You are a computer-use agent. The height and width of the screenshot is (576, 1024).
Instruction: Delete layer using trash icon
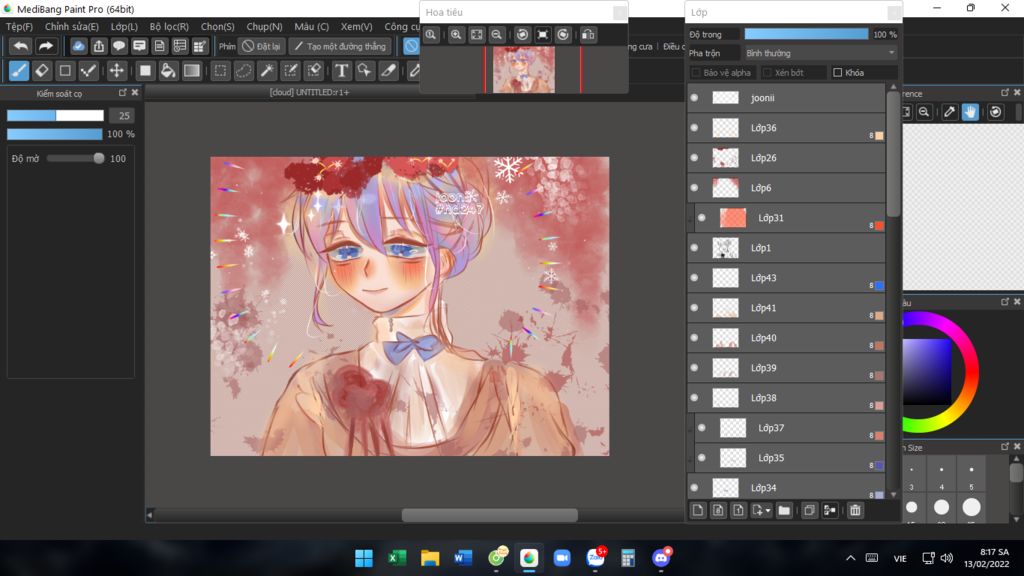(x=855, y=510)
